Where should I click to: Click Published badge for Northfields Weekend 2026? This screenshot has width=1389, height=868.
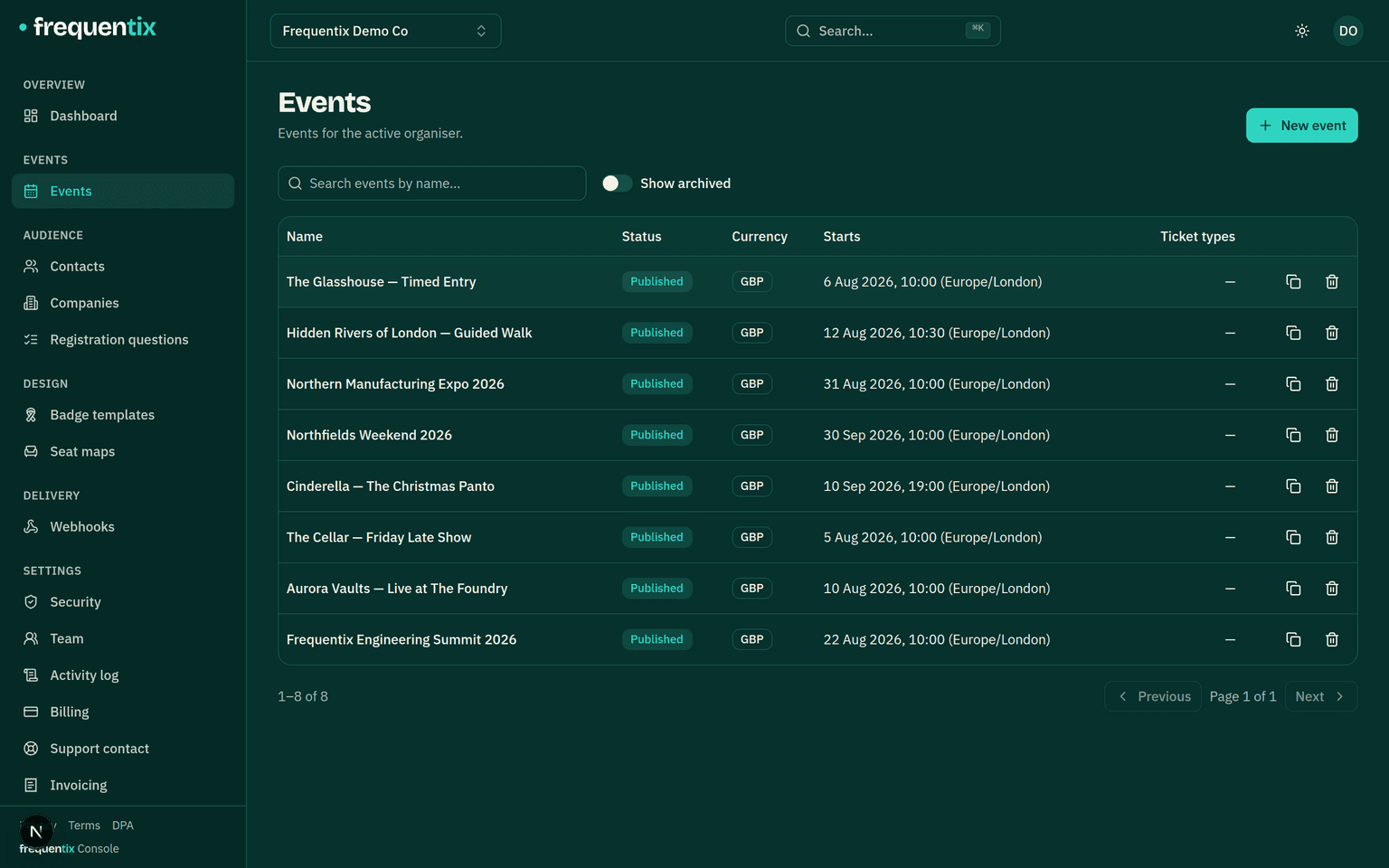coord(657,435)
